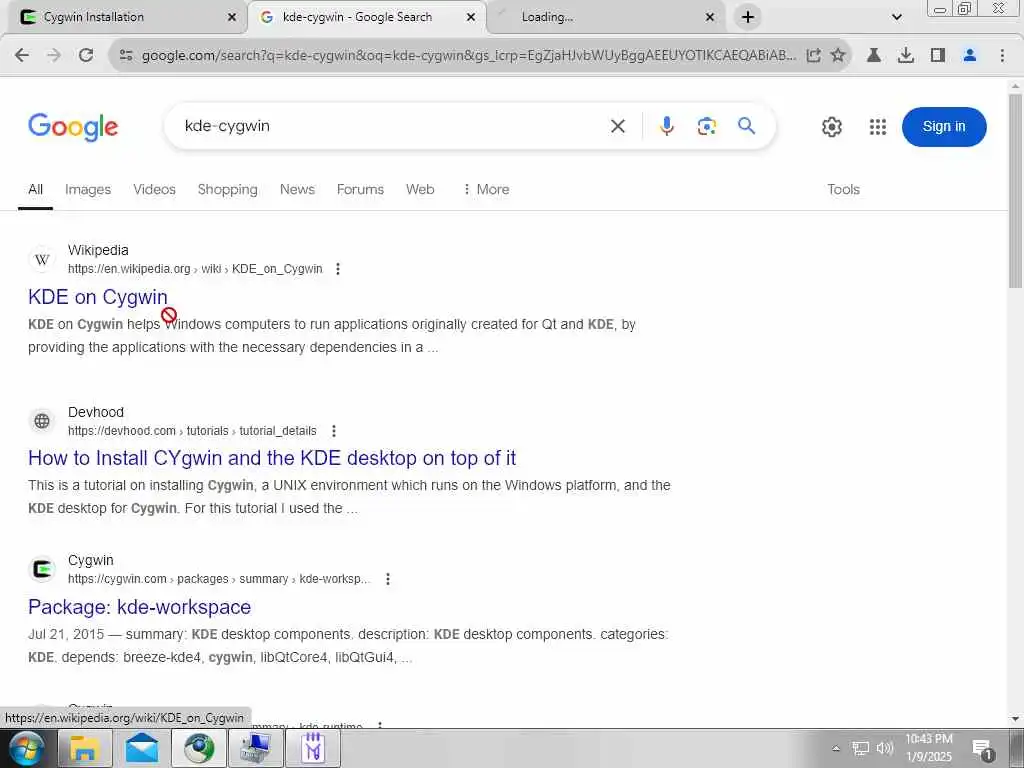This screenshot has width=1024, height=768.
Task: Open volume control in system tray
Action: pyautogui.click(x=885, y=748)
